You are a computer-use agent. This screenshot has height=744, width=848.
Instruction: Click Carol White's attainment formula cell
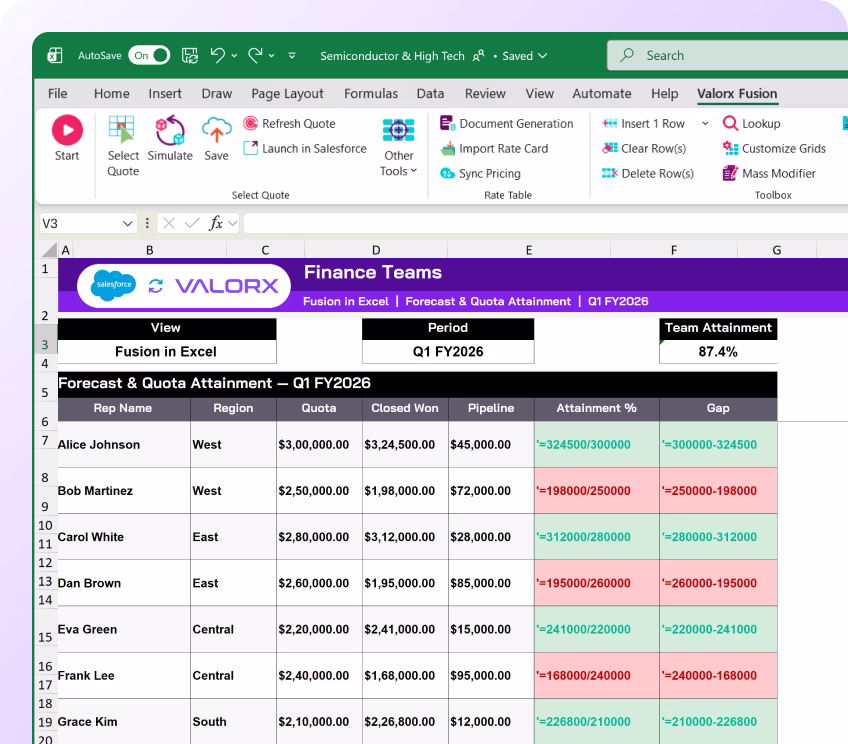(x=597, y=537)
